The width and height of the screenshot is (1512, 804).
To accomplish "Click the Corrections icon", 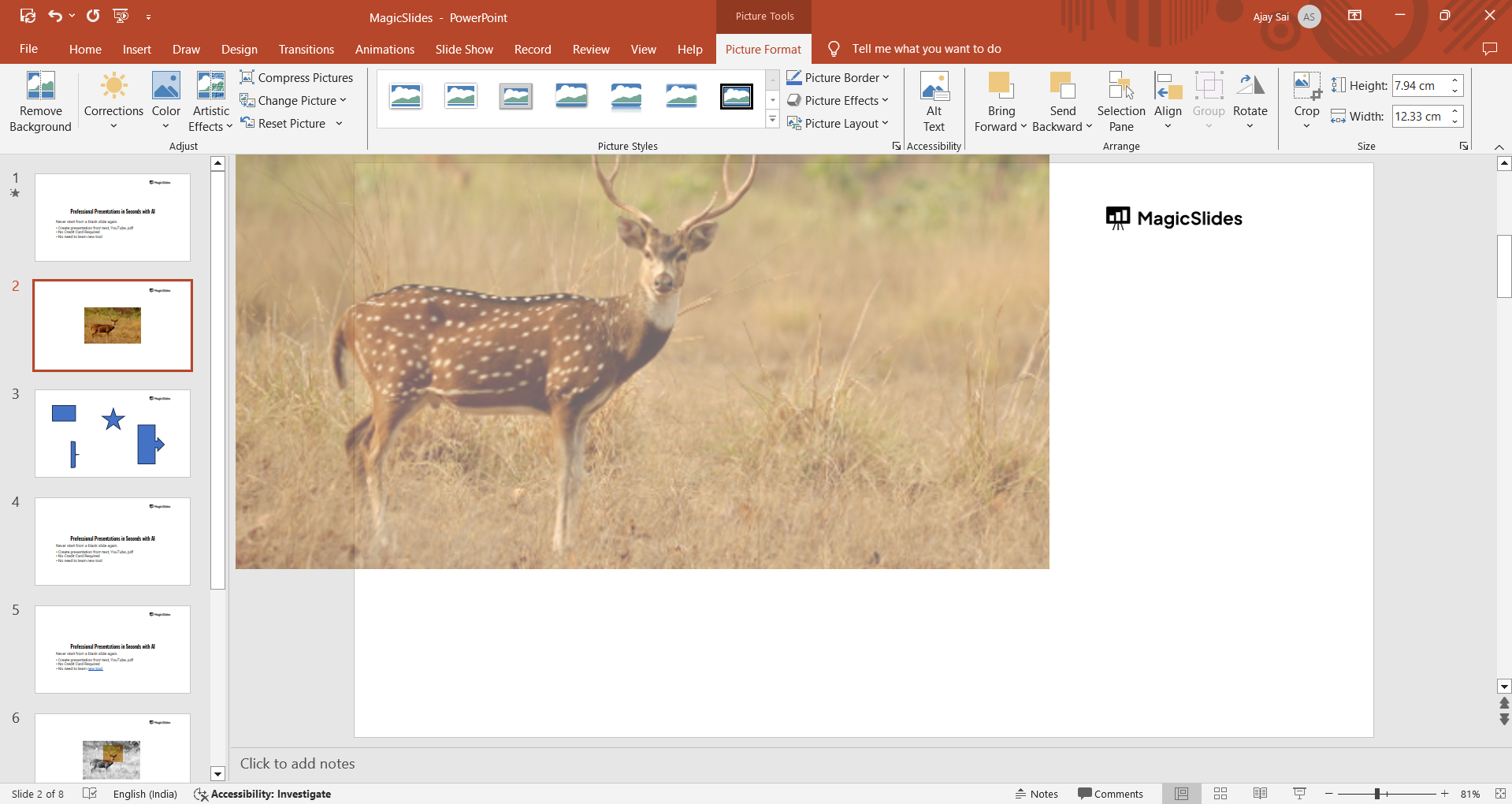I will [113, 87].
